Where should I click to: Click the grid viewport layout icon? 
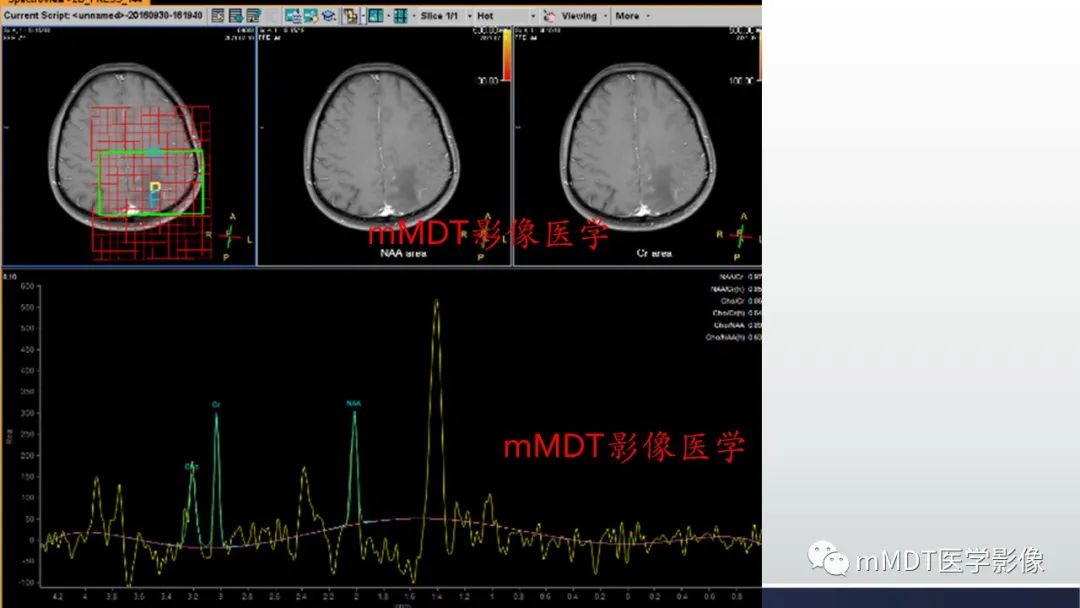[400, 16]
